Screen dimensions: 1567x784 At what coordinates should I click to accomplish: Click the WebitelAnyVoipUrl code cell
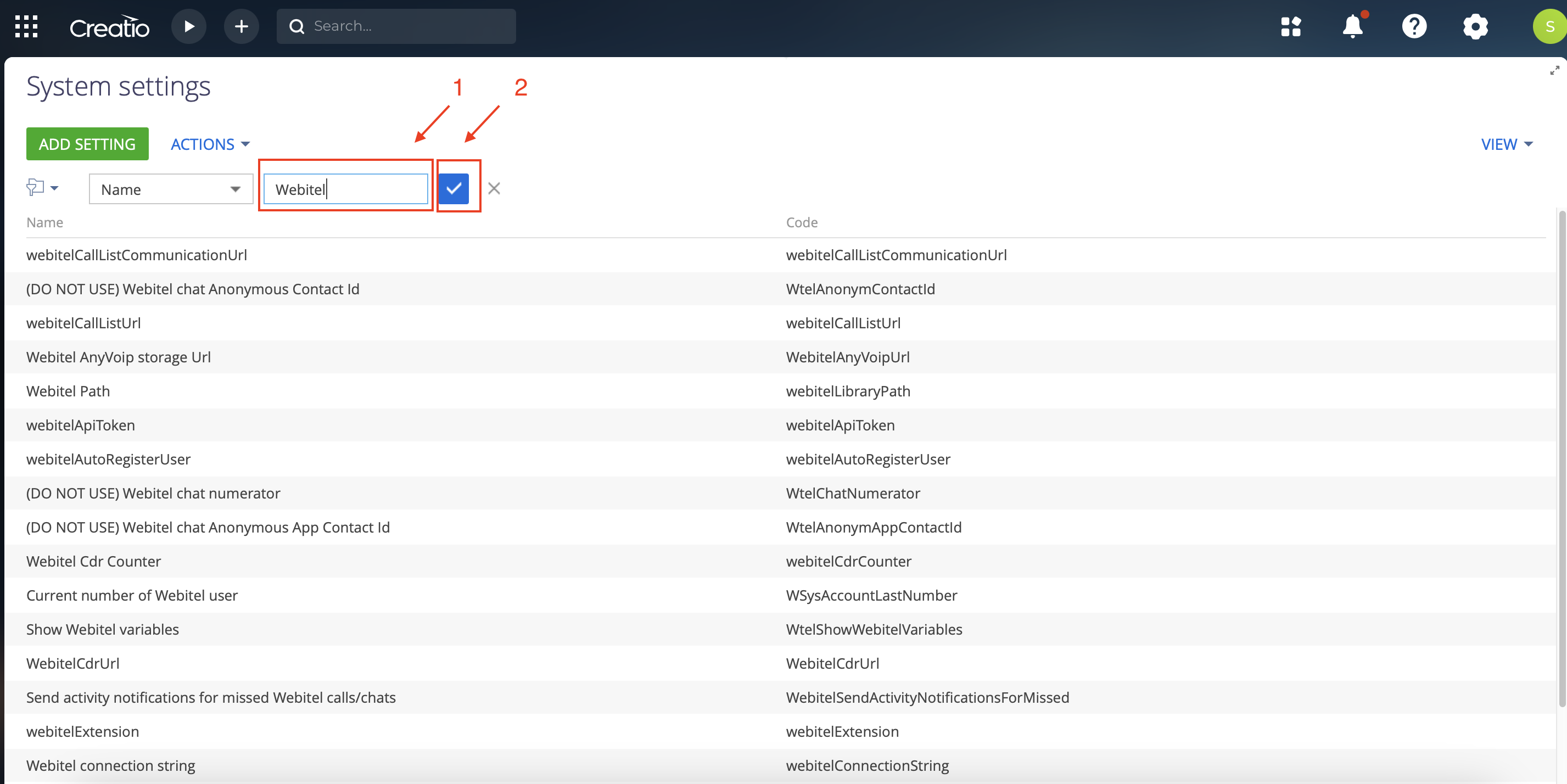point(847,357)
